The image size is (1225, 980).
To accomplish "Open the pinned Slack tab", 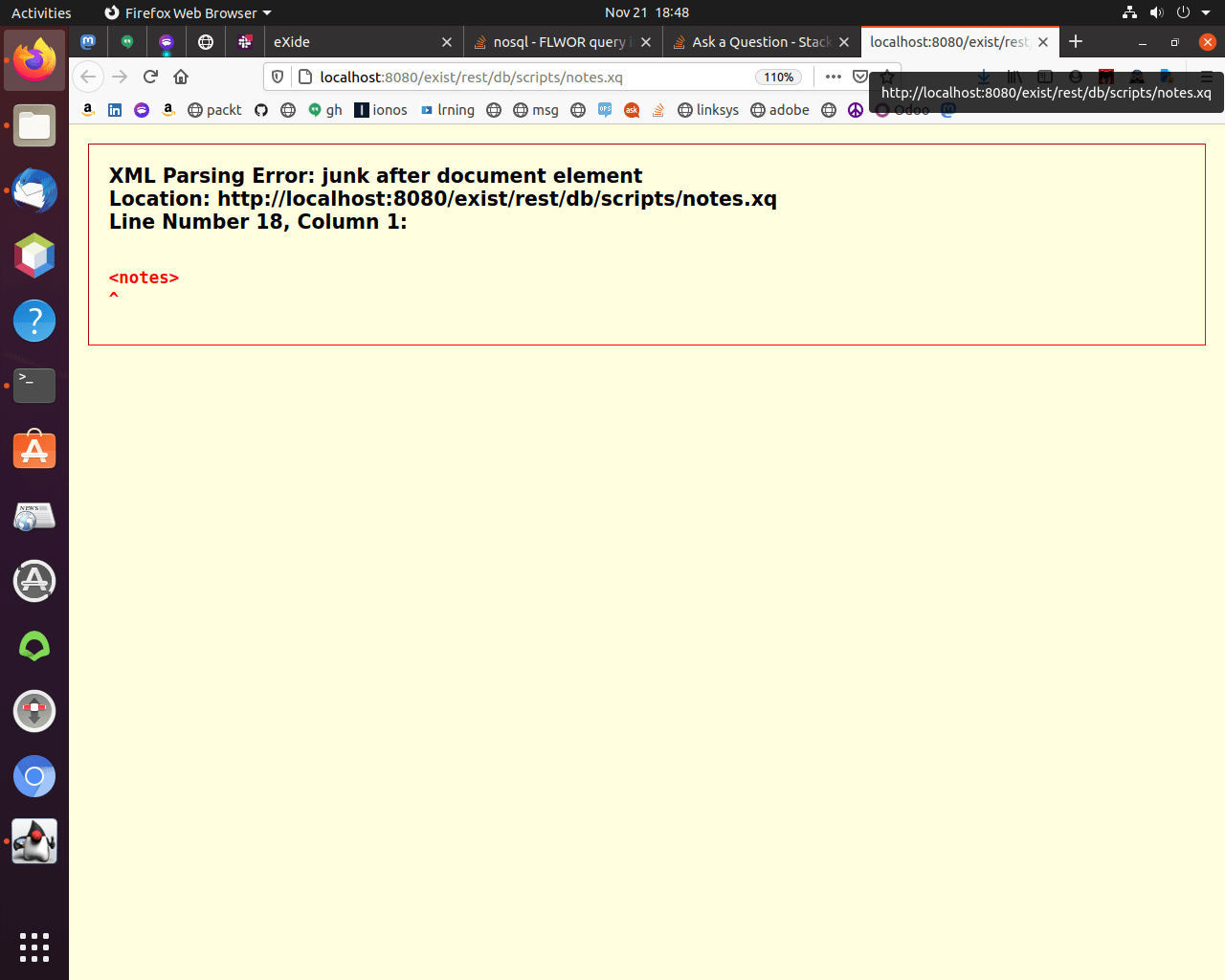I will [245, 42].
